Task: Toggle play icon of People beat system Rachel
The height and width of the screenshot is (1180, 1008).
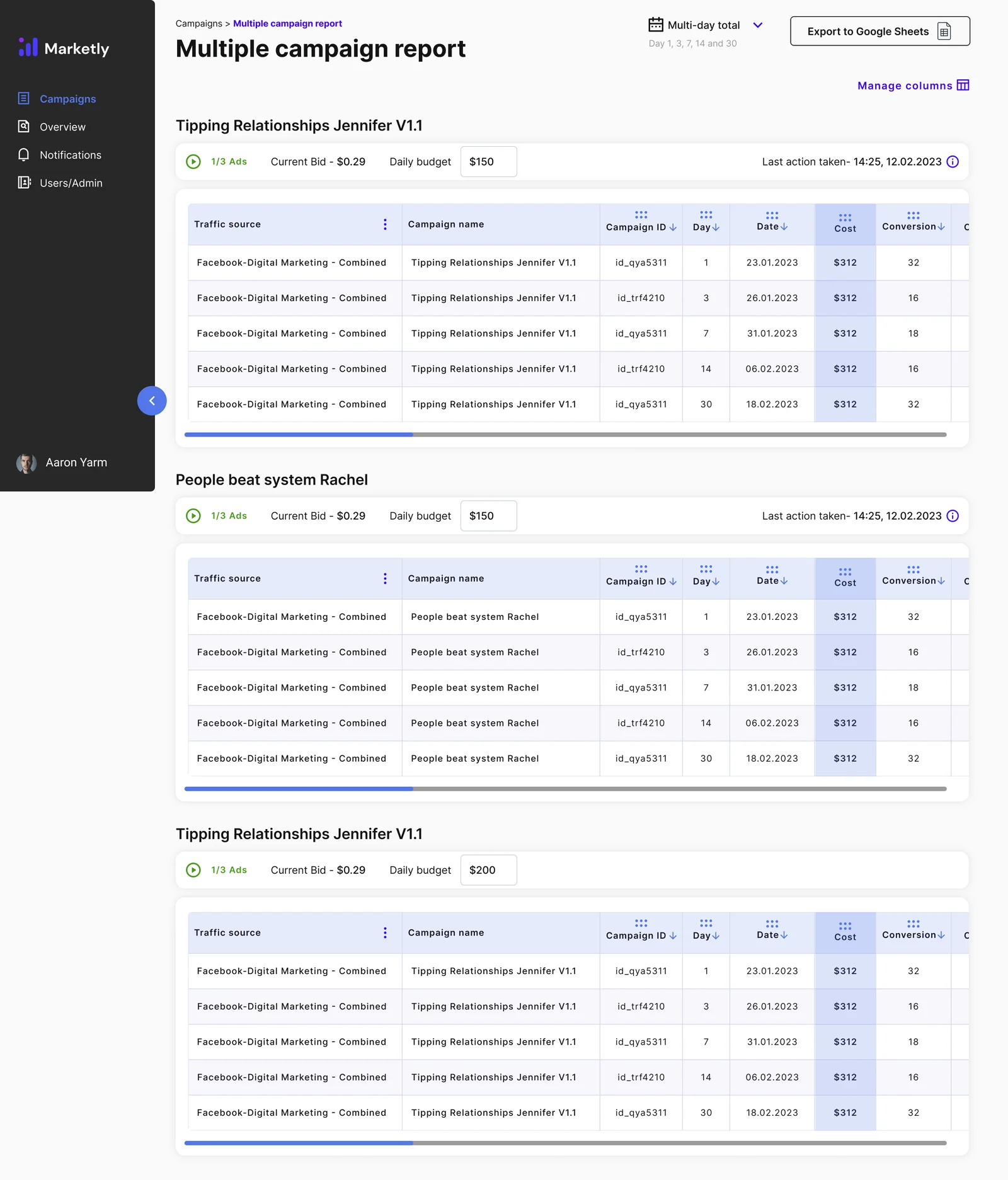Action: click(193, 516)
